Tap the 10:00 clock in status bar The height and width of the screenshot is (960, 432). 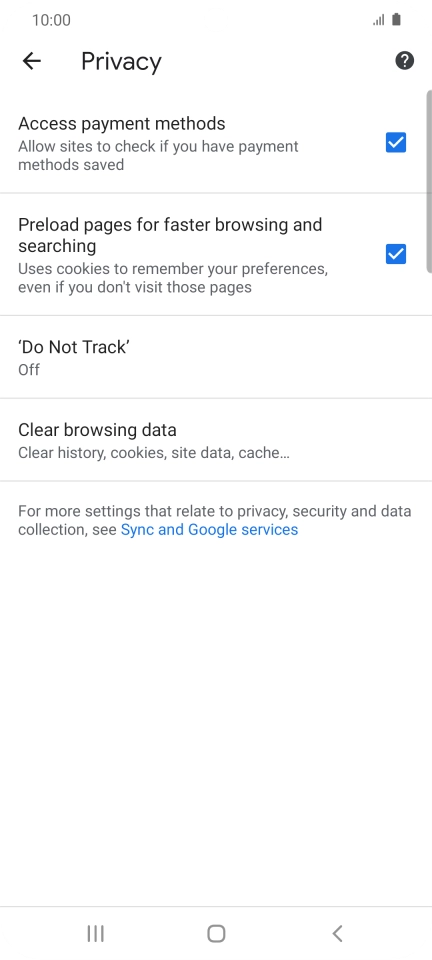51,20
